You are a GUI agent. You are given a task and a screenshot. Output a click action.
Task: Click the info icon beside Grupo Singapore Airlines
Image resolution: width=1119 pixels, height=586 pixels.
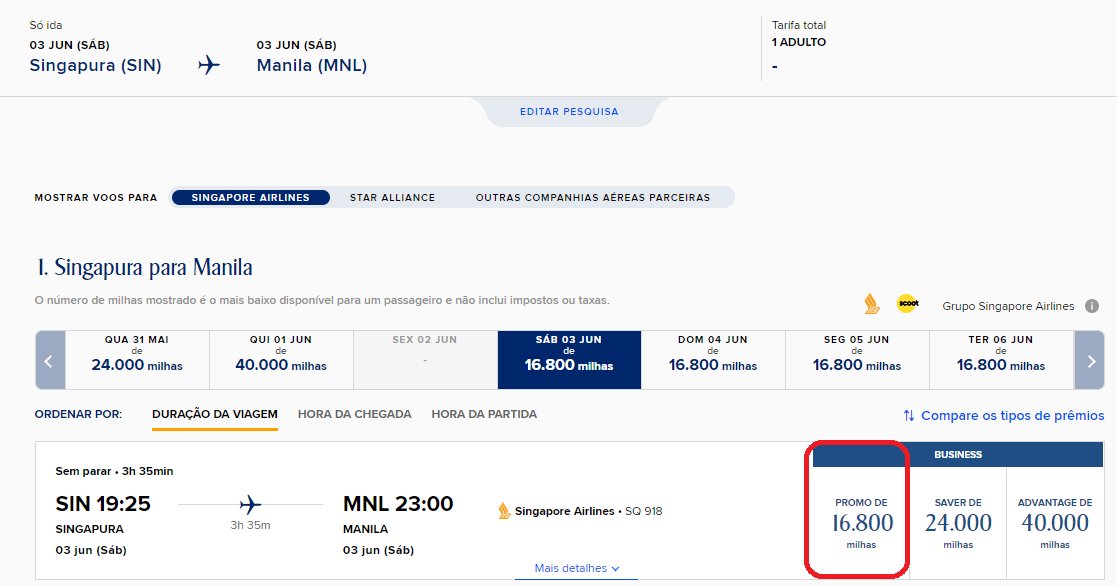(1091, 306)
